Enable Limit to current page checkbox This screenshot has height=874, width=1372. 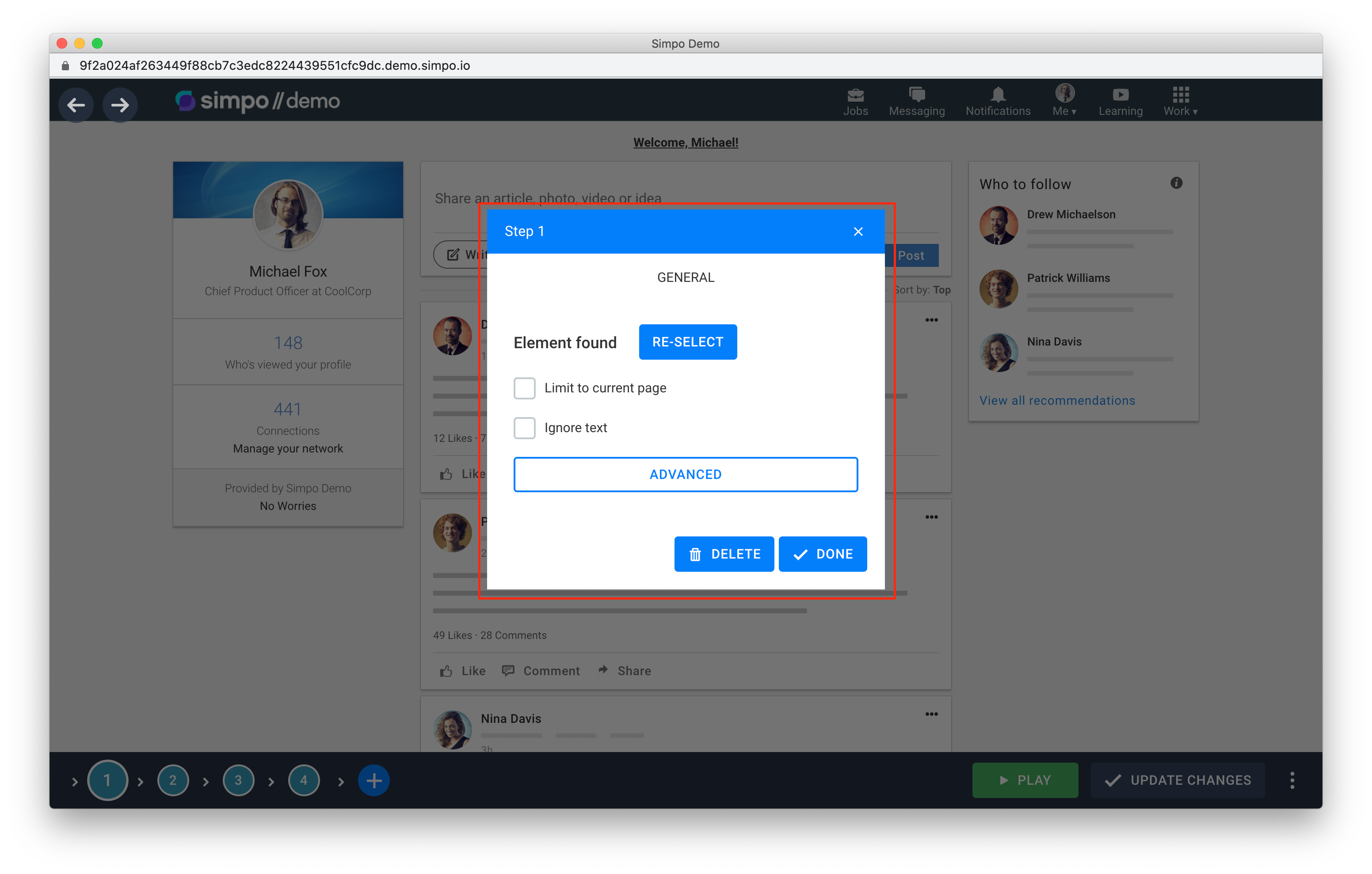point(524,388)
